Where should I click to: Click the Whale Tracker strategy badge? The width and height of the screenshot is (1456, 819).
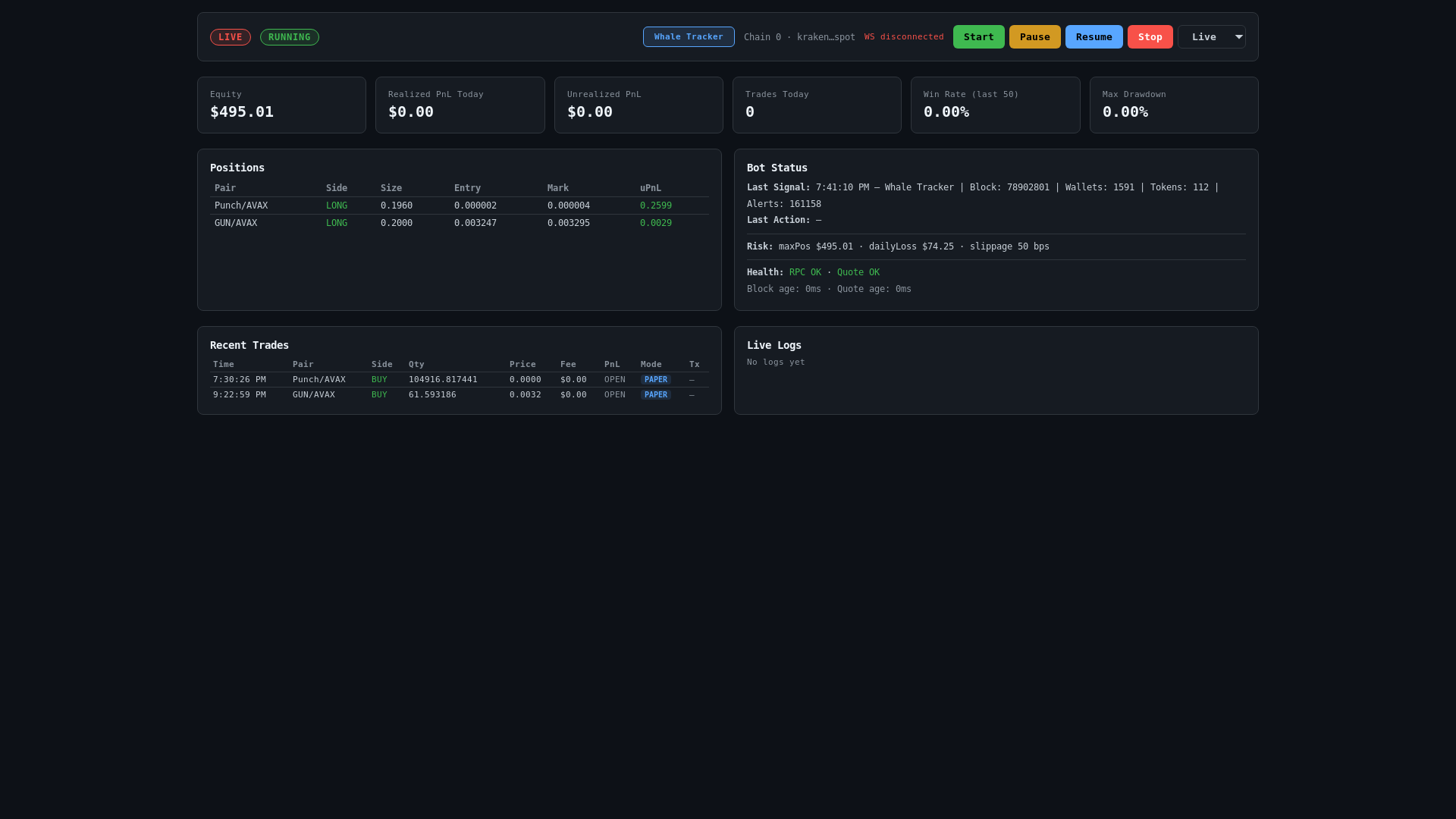pyautogui.click(x=689, y=37)
